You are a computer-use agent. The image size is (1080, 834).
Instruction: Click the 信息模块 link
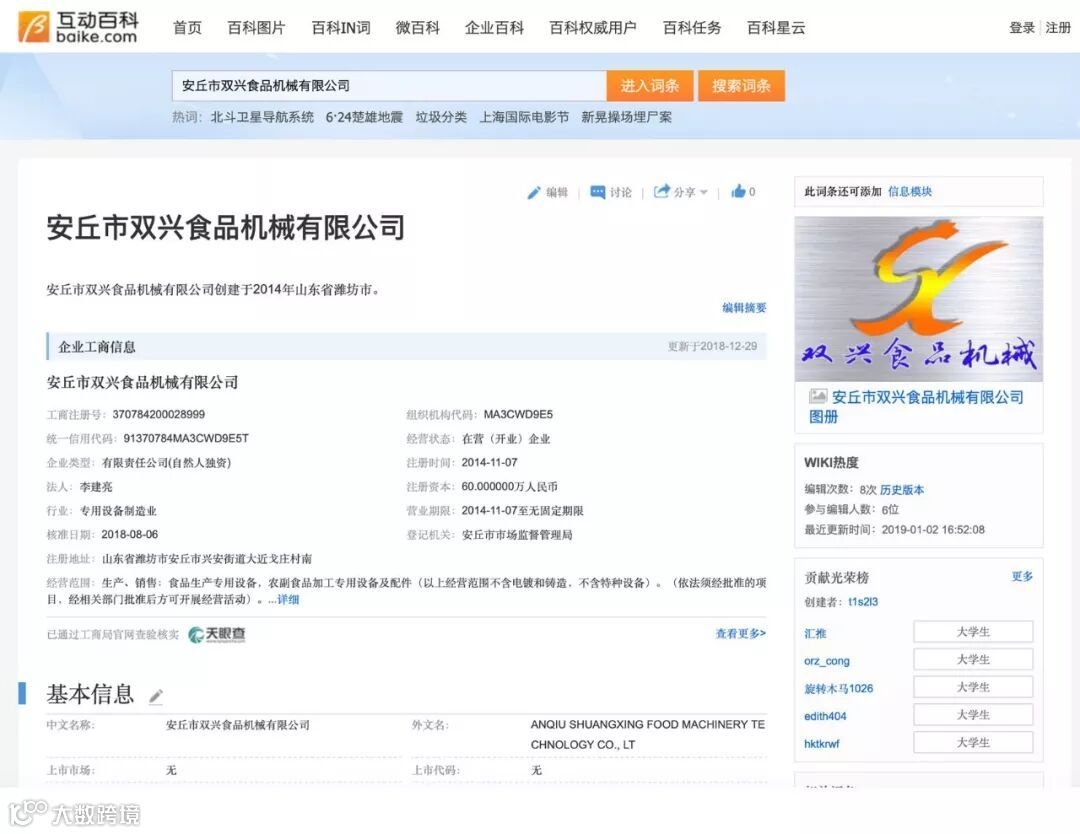pyautogui.click(x=910, y=191)
